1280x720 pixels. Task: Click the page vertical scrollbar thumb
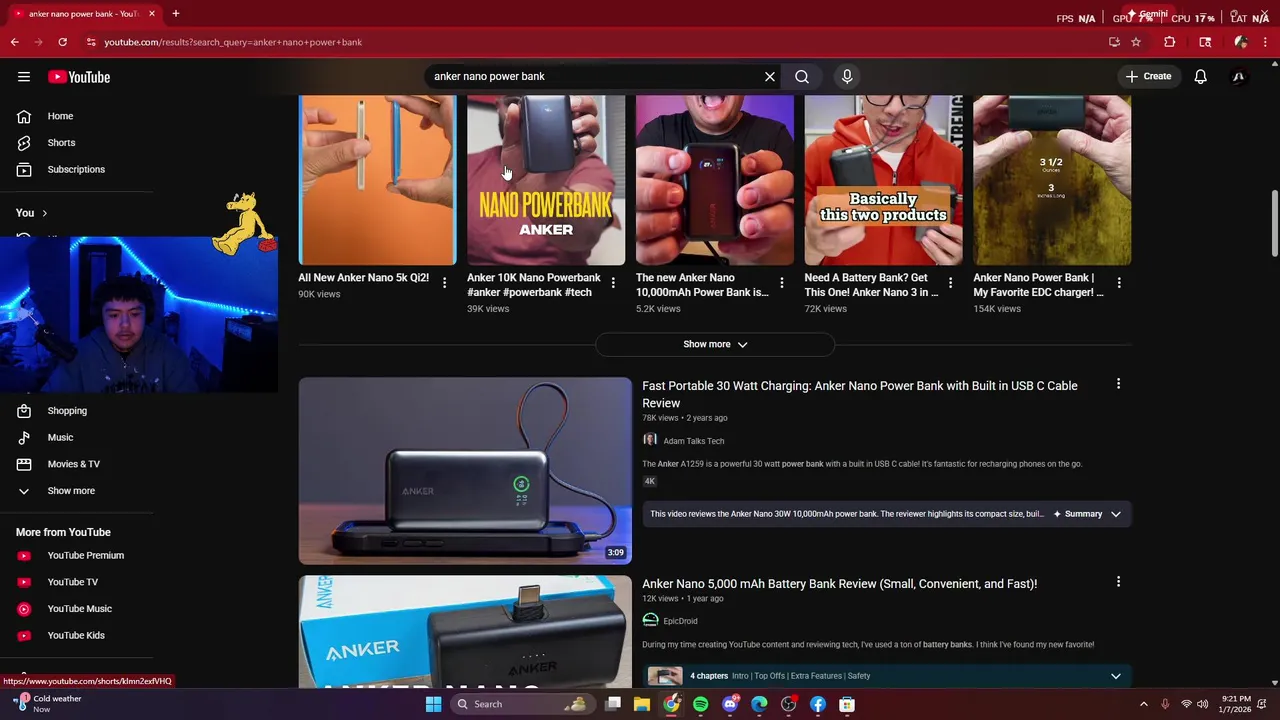coord(1274,223)
